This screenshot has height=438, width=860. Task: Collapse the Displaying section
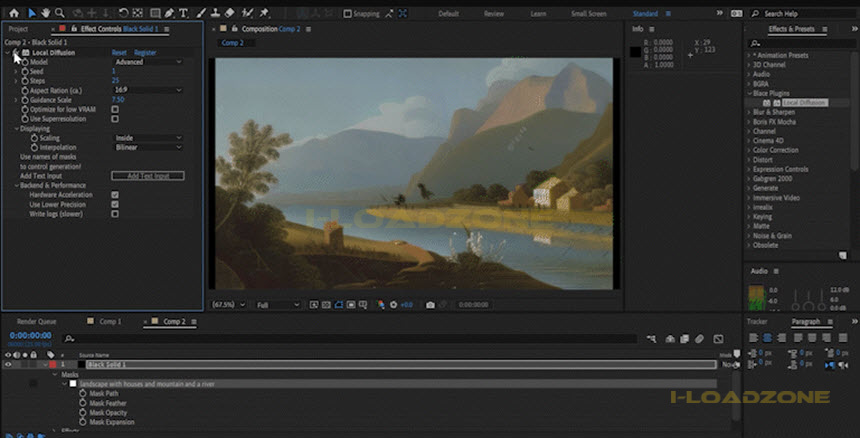[16, 129]
